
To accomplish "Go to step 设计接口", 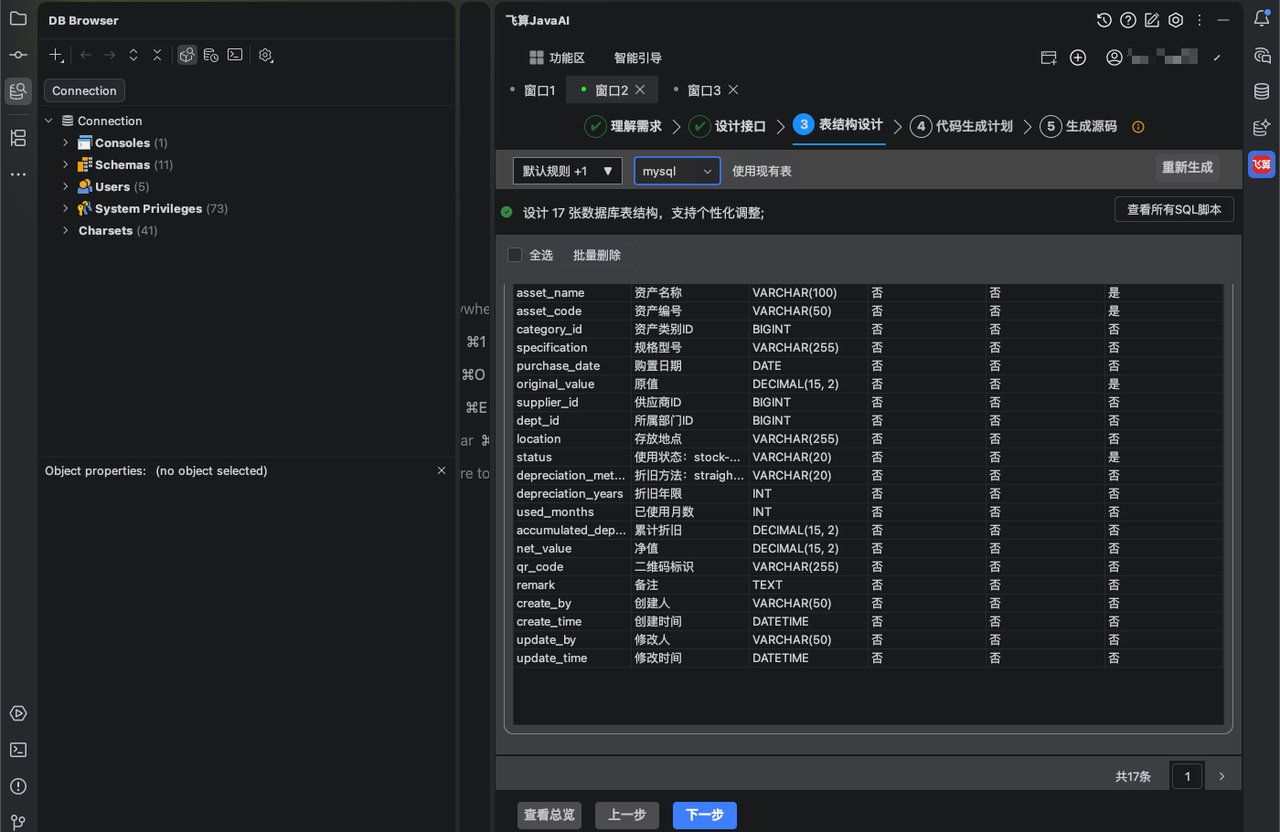I will 727,126.
